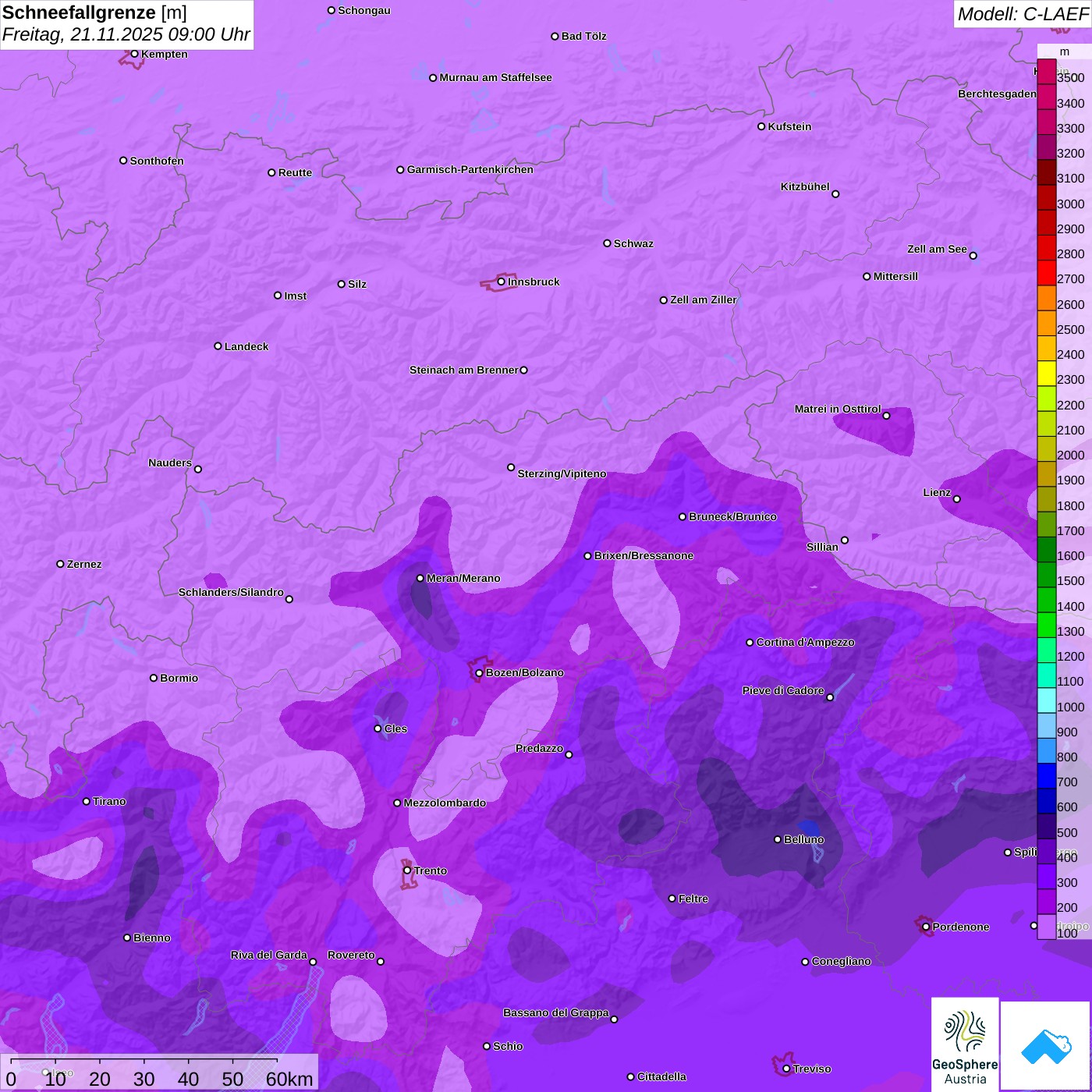Click the legend unit label m
Viewport: 1092px width, 1092px height.
point(1065,51)
